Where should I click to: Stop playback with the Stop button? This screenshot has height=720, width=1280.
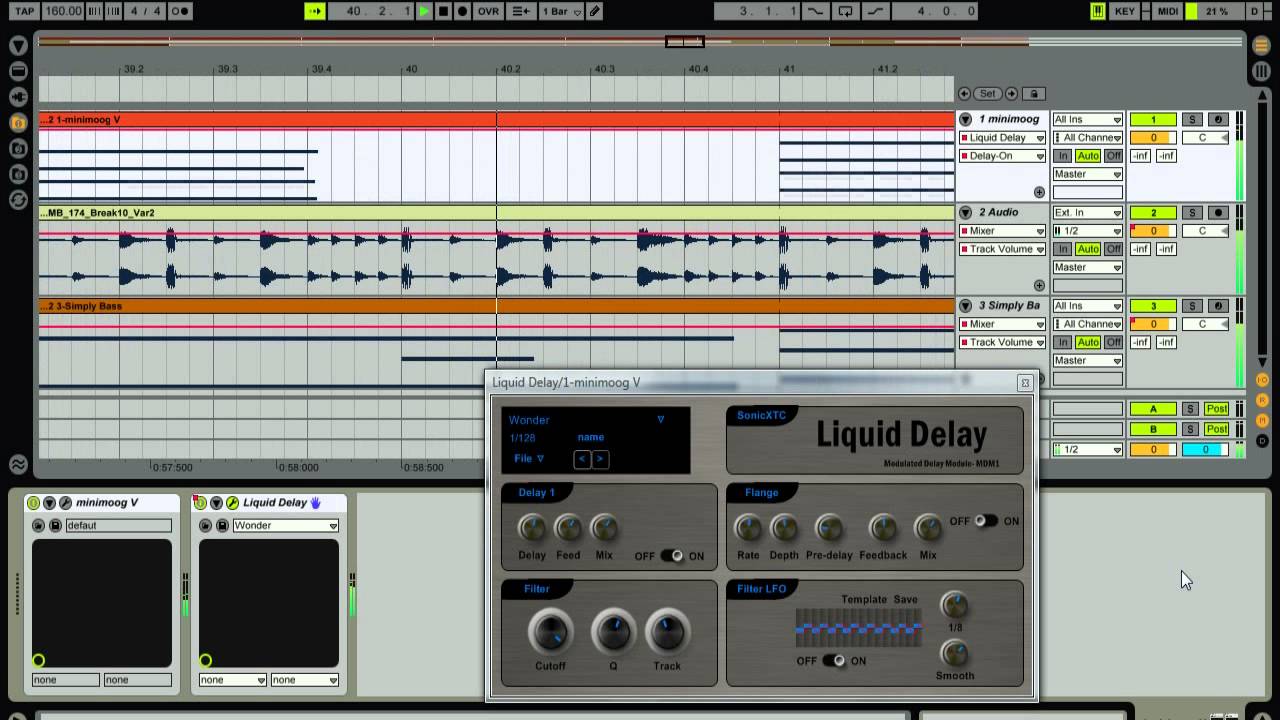click(443, 11)
